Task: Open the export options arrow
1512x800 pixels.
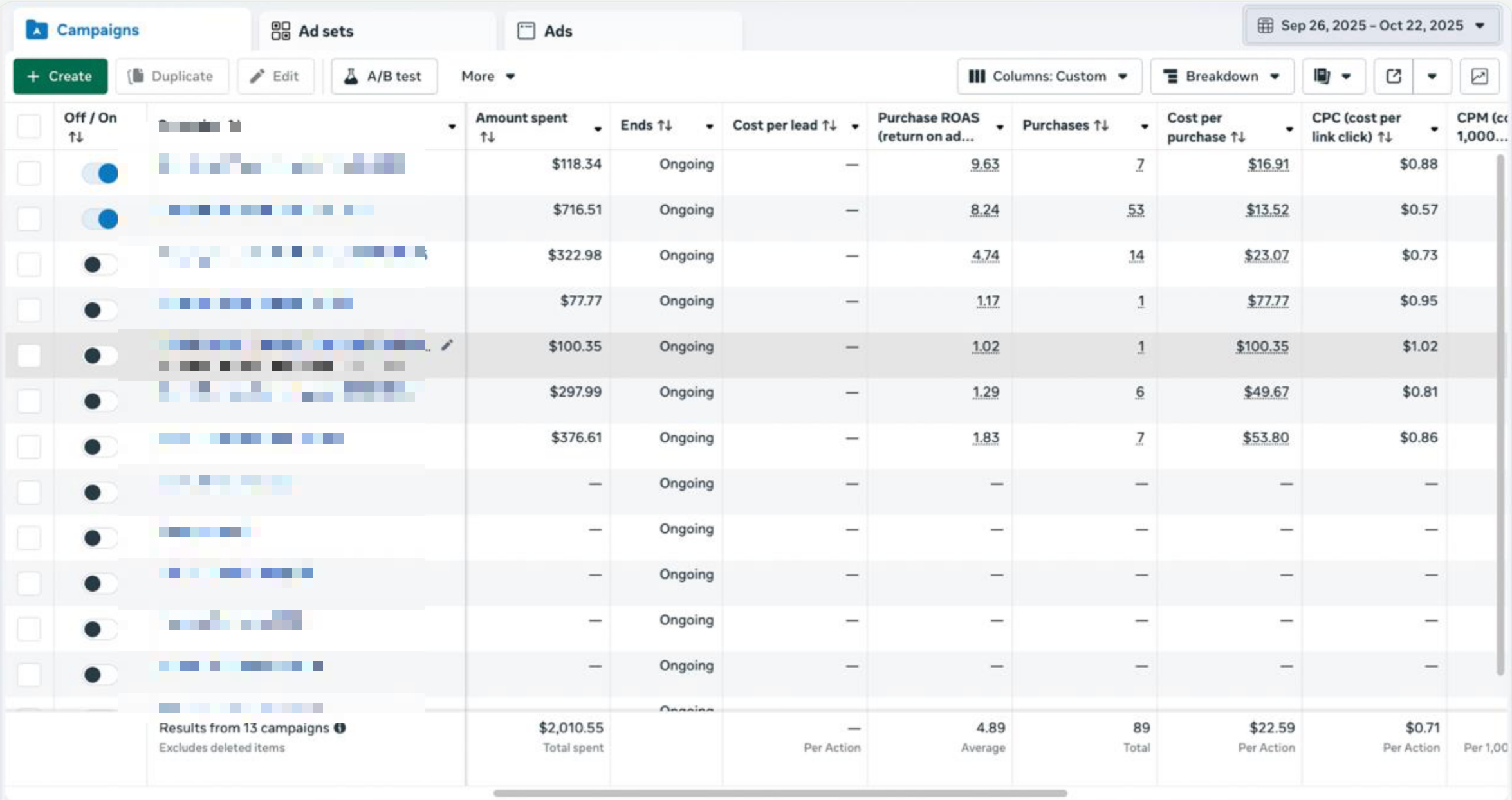Action: click(1432, 76)
